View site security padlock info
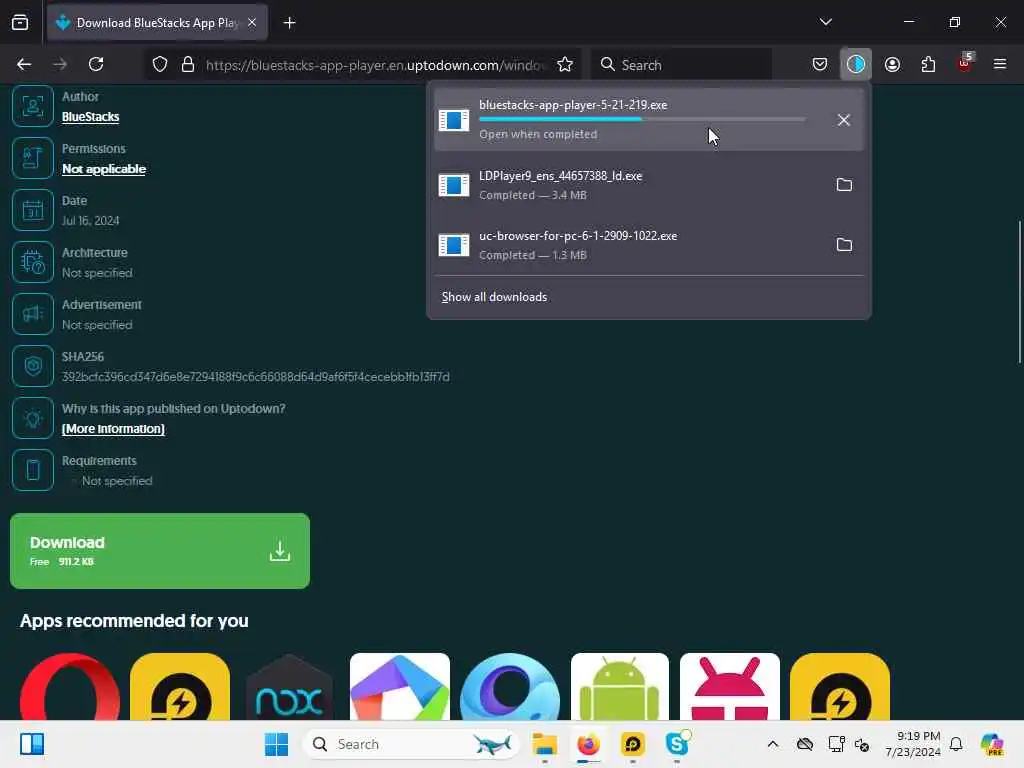1024x768 pixels. coord(188,64)
